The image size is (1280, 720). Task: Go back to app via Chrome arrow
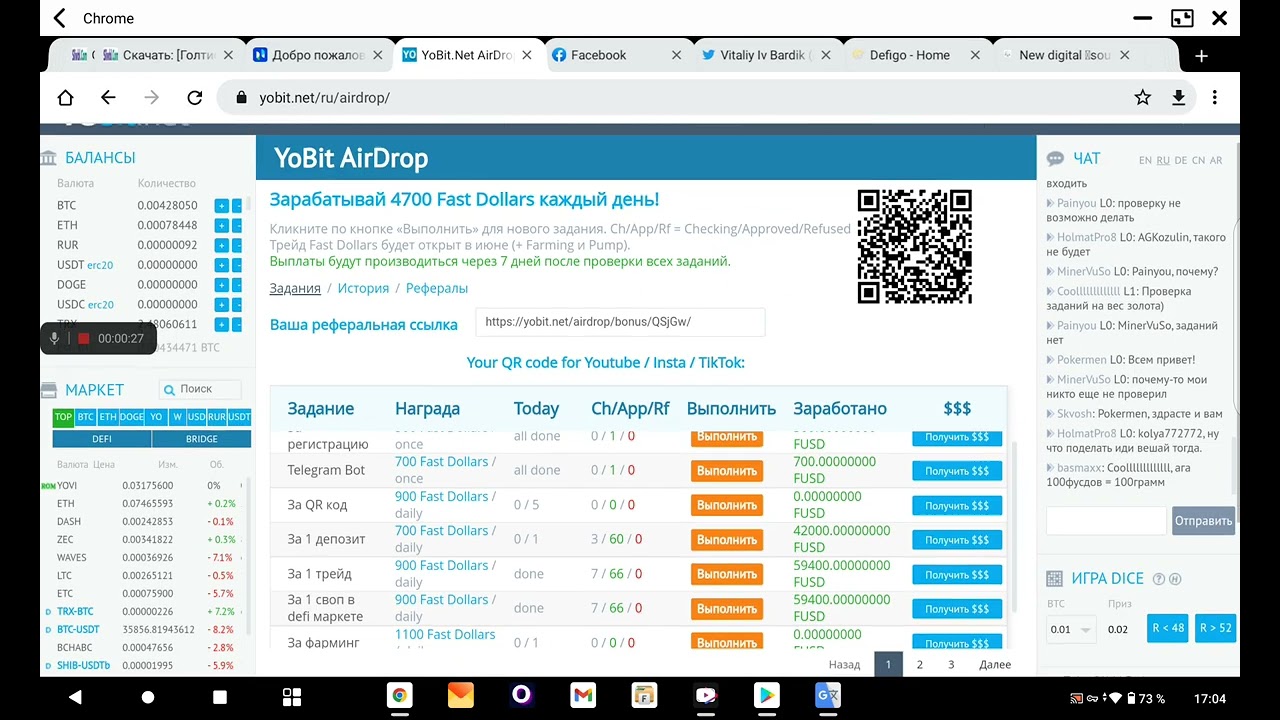[59, 18]
